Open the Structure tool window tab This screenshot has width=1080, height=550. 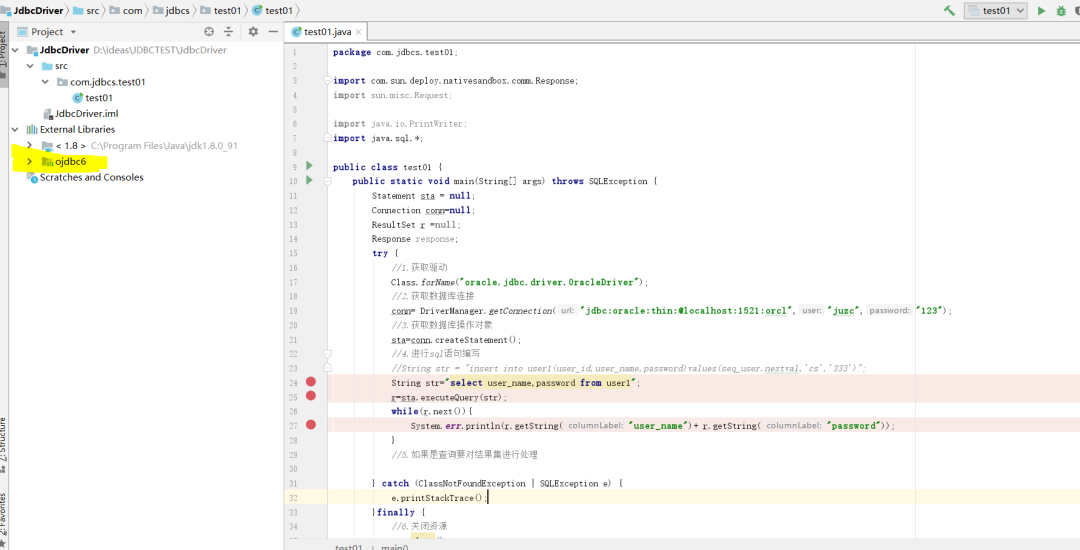[x=4, y=440]
